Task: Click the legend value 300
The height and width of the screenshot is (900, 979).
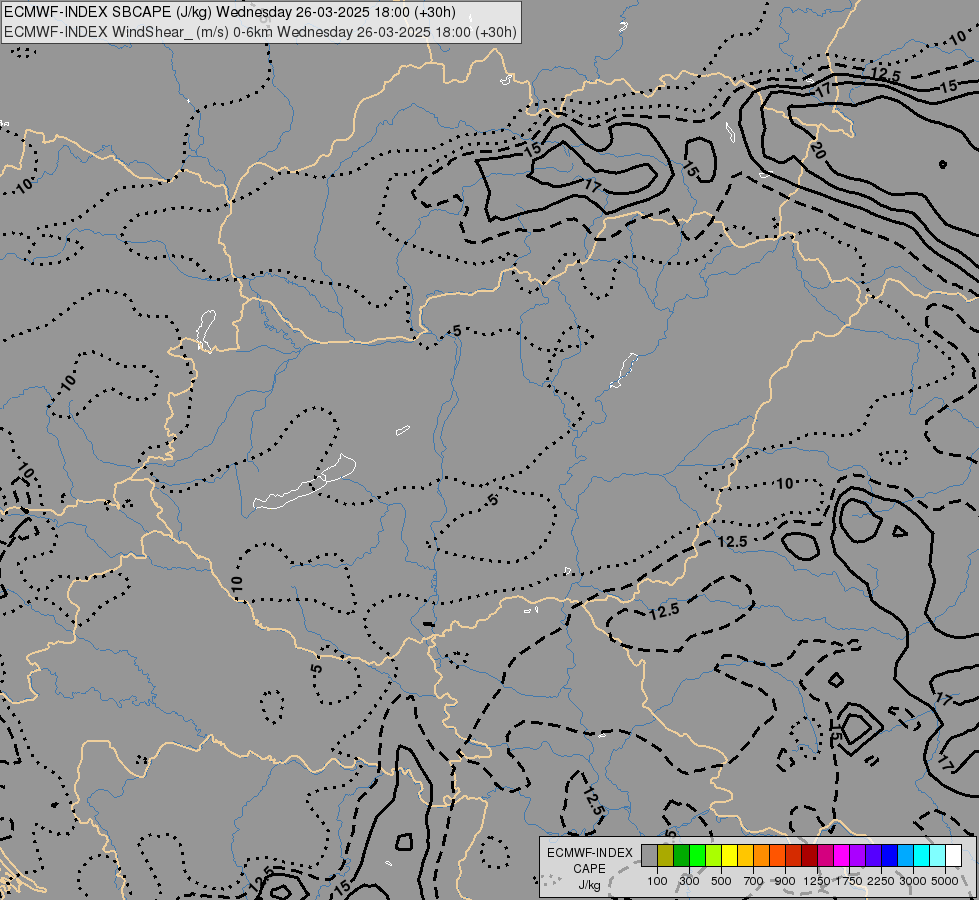Action: coord(689,881)
